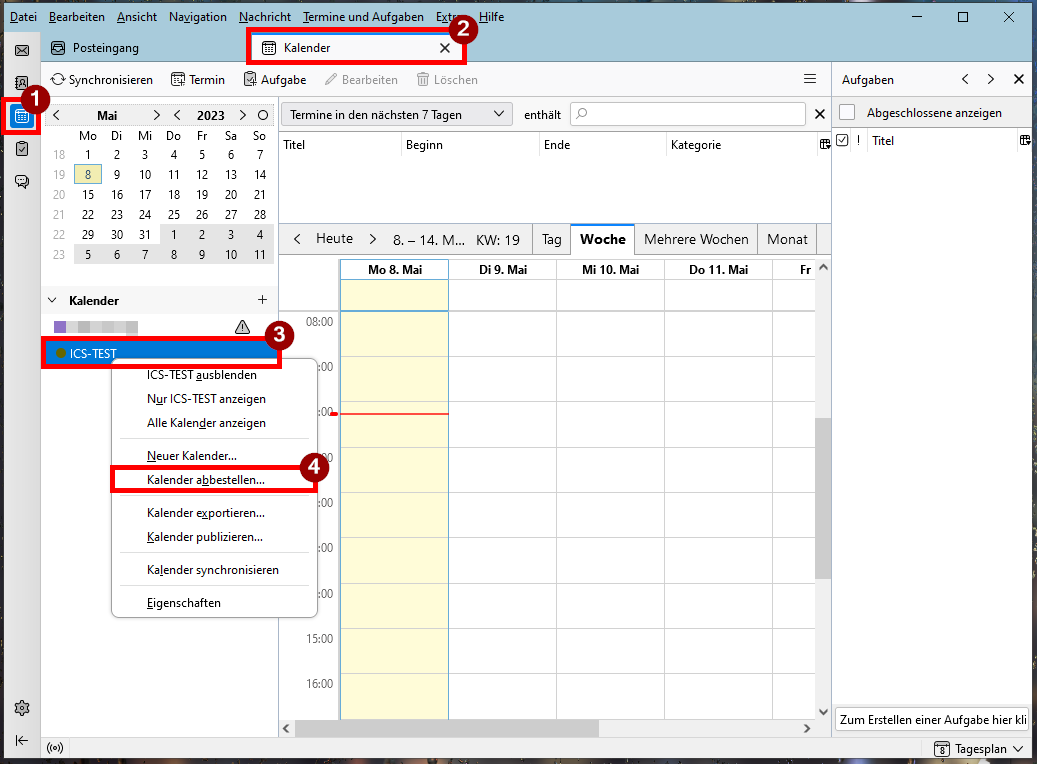This screenshot has width=1037, height=764.
Task: Collapse the Kalender list section
Action: point(52,300)
